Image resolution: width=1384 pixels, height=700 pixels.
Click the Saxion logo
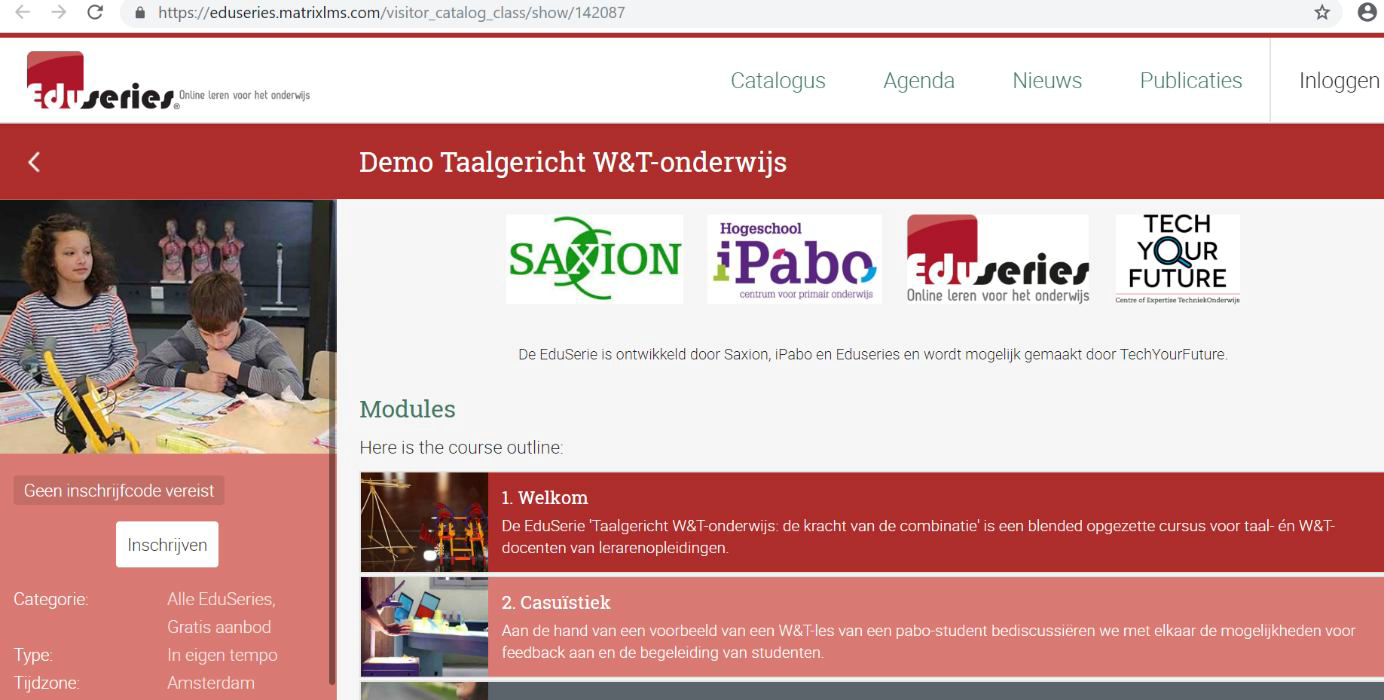click(594, 259)
